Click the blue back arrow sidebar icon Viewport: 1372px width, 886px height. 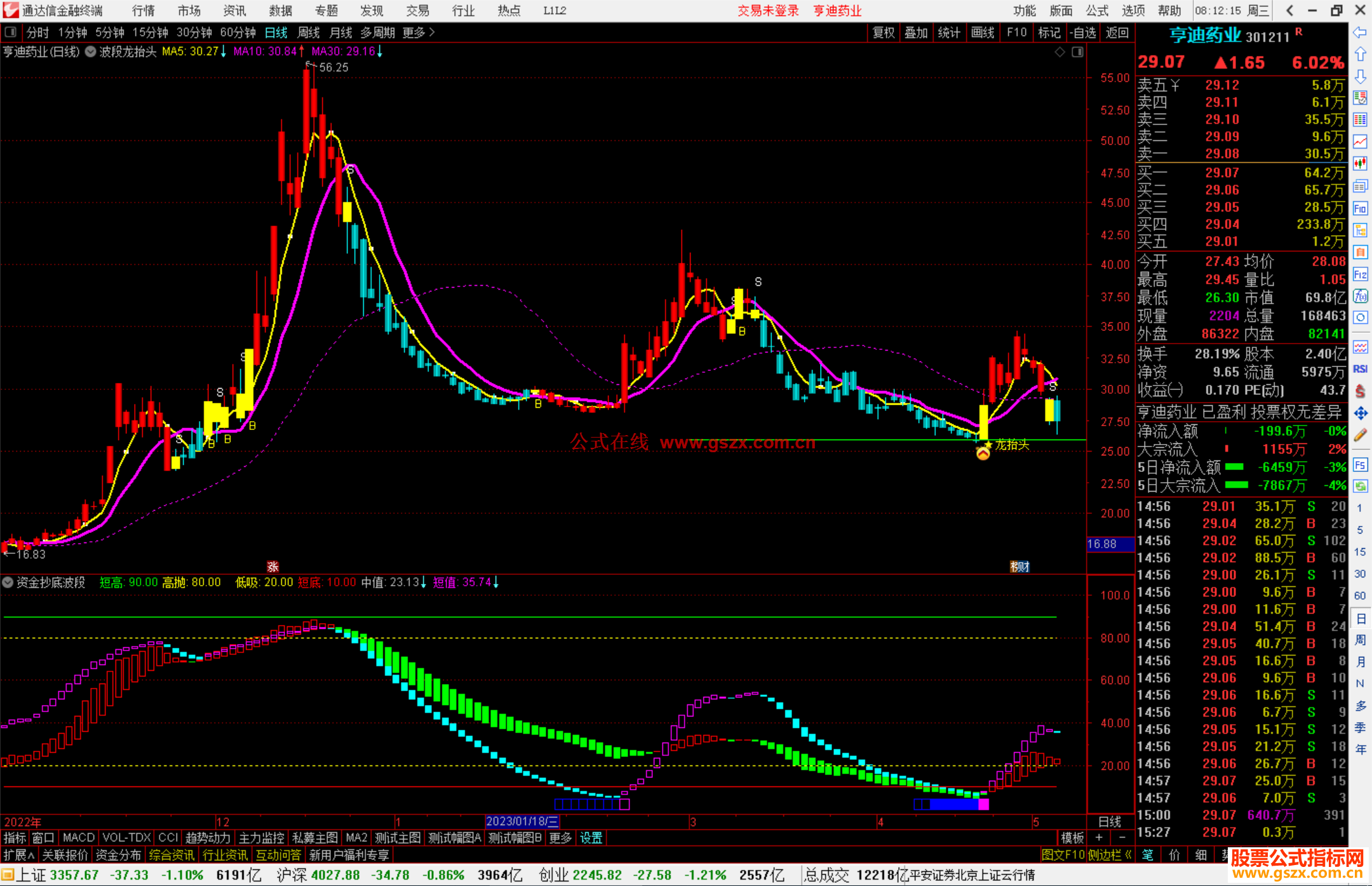1360,32
